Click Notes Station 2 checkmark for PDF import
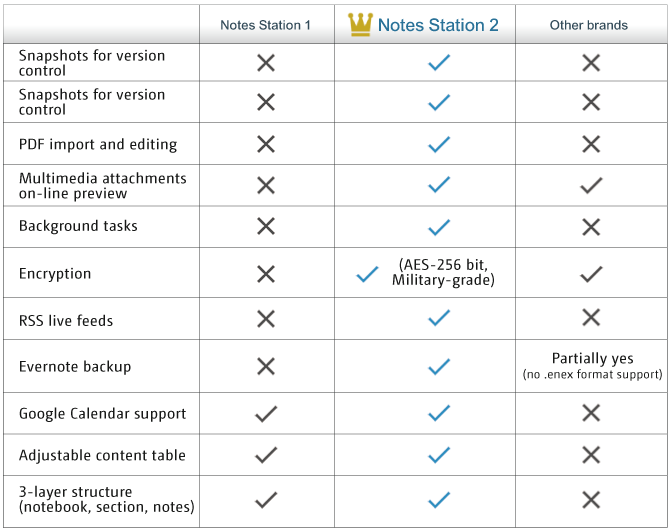Image resolution: width=670 pixels, height=530 pixels. pyautogui.click(x=438, y=144)
